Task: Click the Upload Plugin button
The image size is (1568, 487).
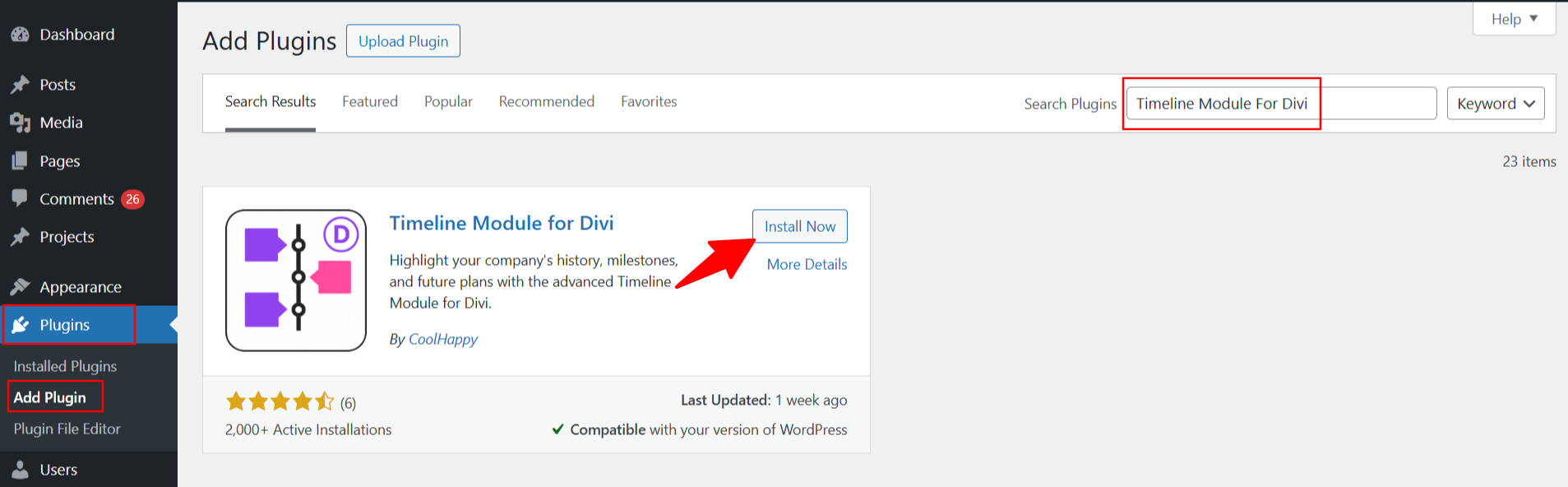Action: [403, 41]
